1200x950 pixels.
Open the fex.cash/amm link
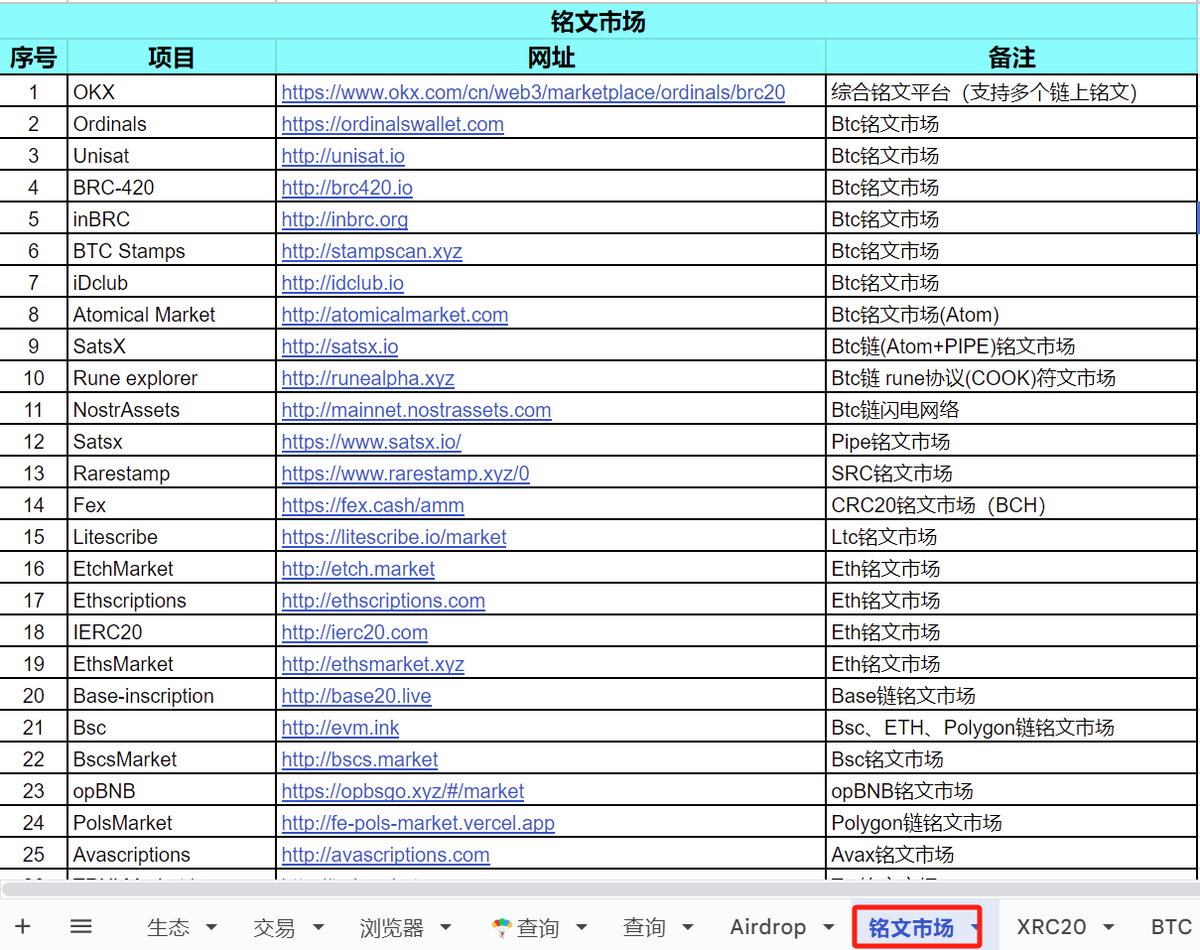click(x=372, y=505)
